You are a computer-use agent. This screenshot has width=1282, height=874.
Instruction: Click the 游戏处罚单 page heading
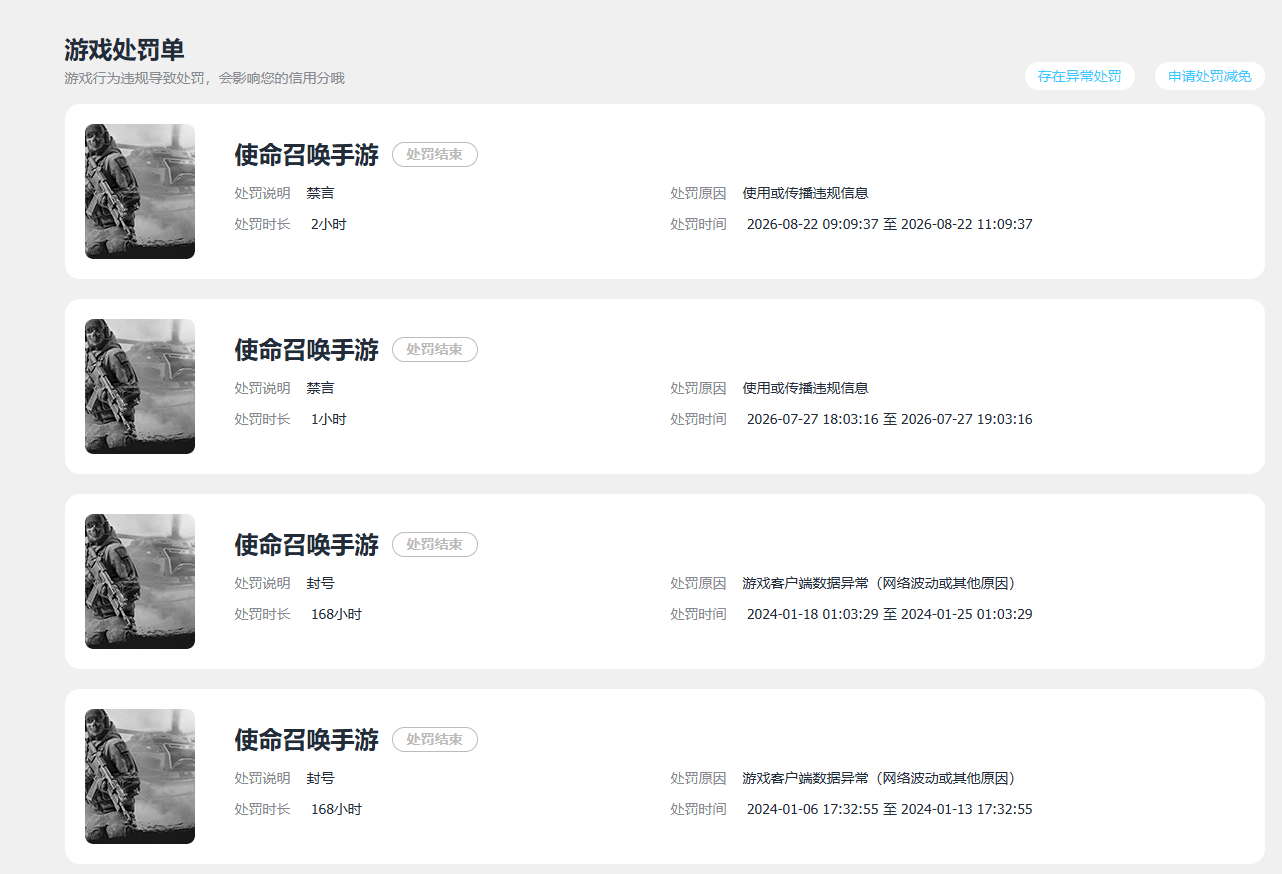pyautogui.click(x=124, y=50)
